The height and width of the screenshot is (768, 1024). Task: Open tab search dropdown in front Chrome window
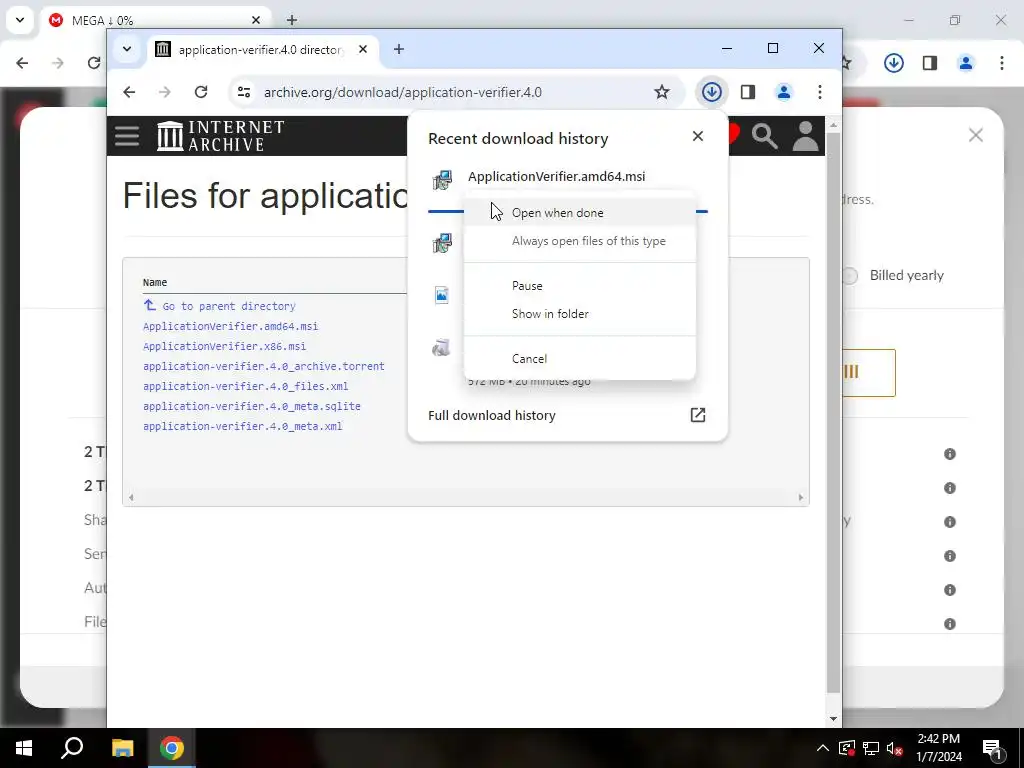tap(127, 49)
